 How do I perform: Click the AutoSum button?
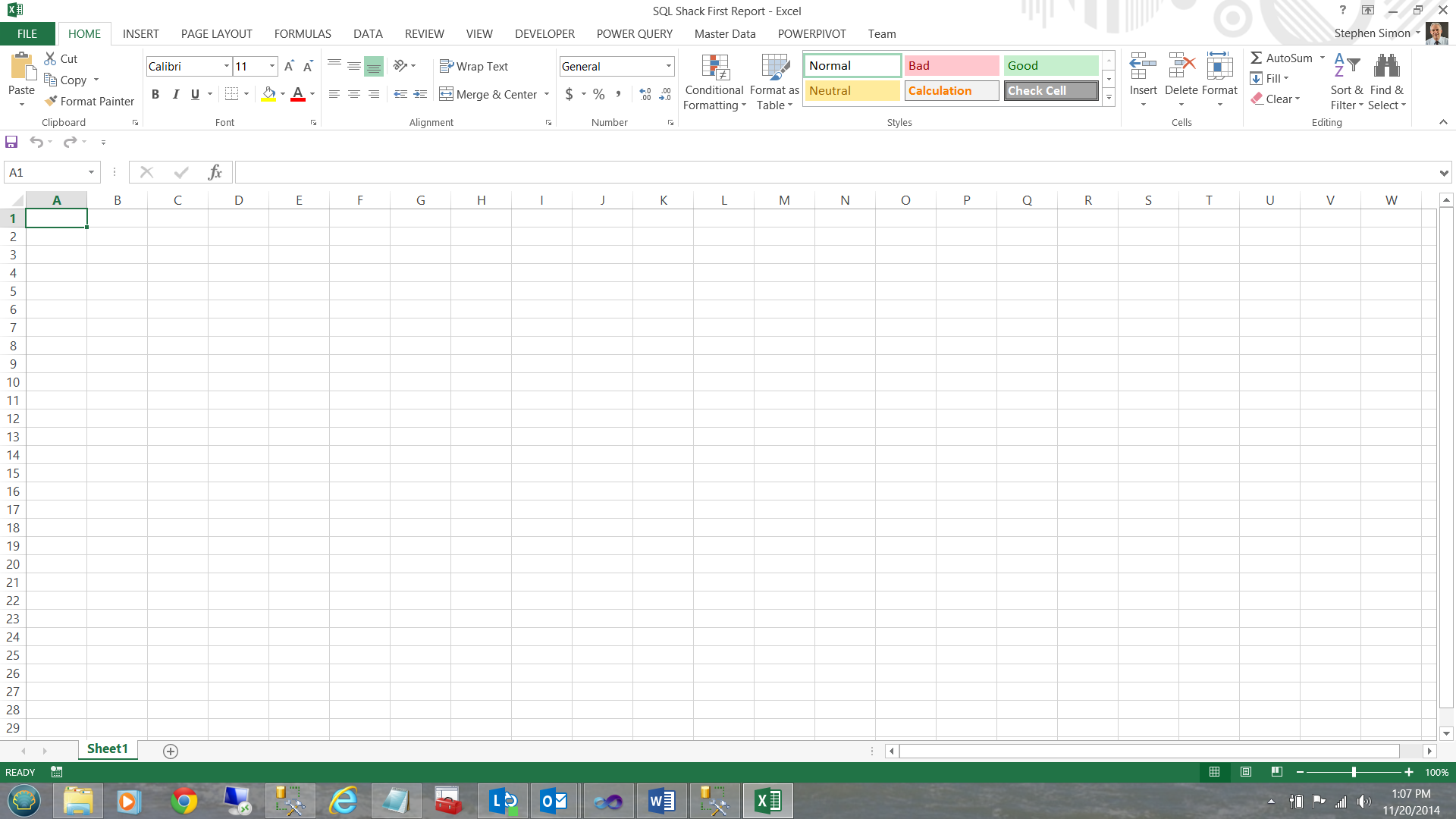pos(1281,58)
